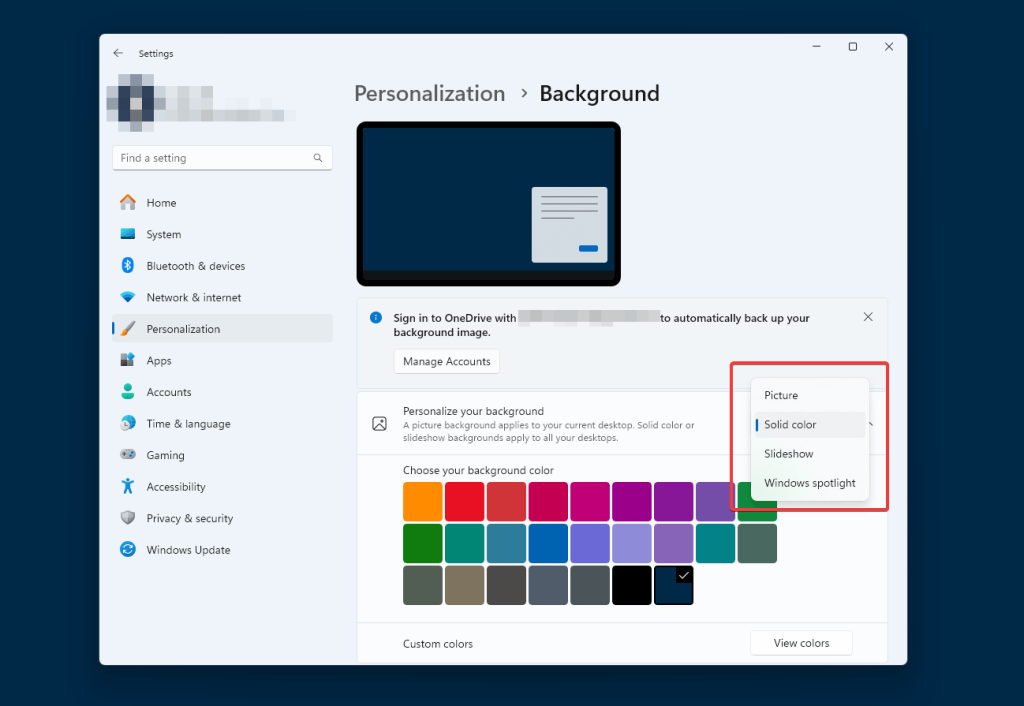
Task: Open the Accessibility icon
Action: [x=130, y=486]
